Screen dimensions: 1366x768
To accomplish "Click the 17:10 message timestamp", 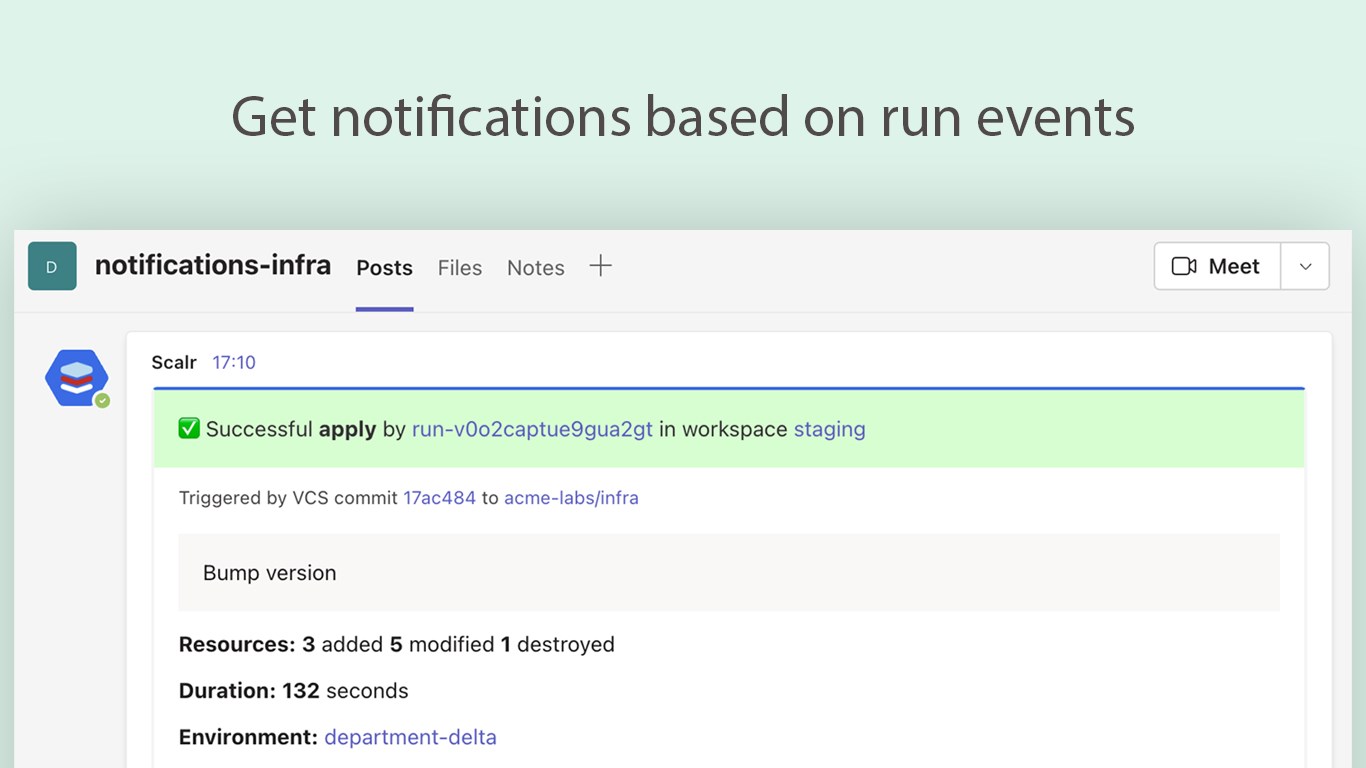I will pos(234,362).
